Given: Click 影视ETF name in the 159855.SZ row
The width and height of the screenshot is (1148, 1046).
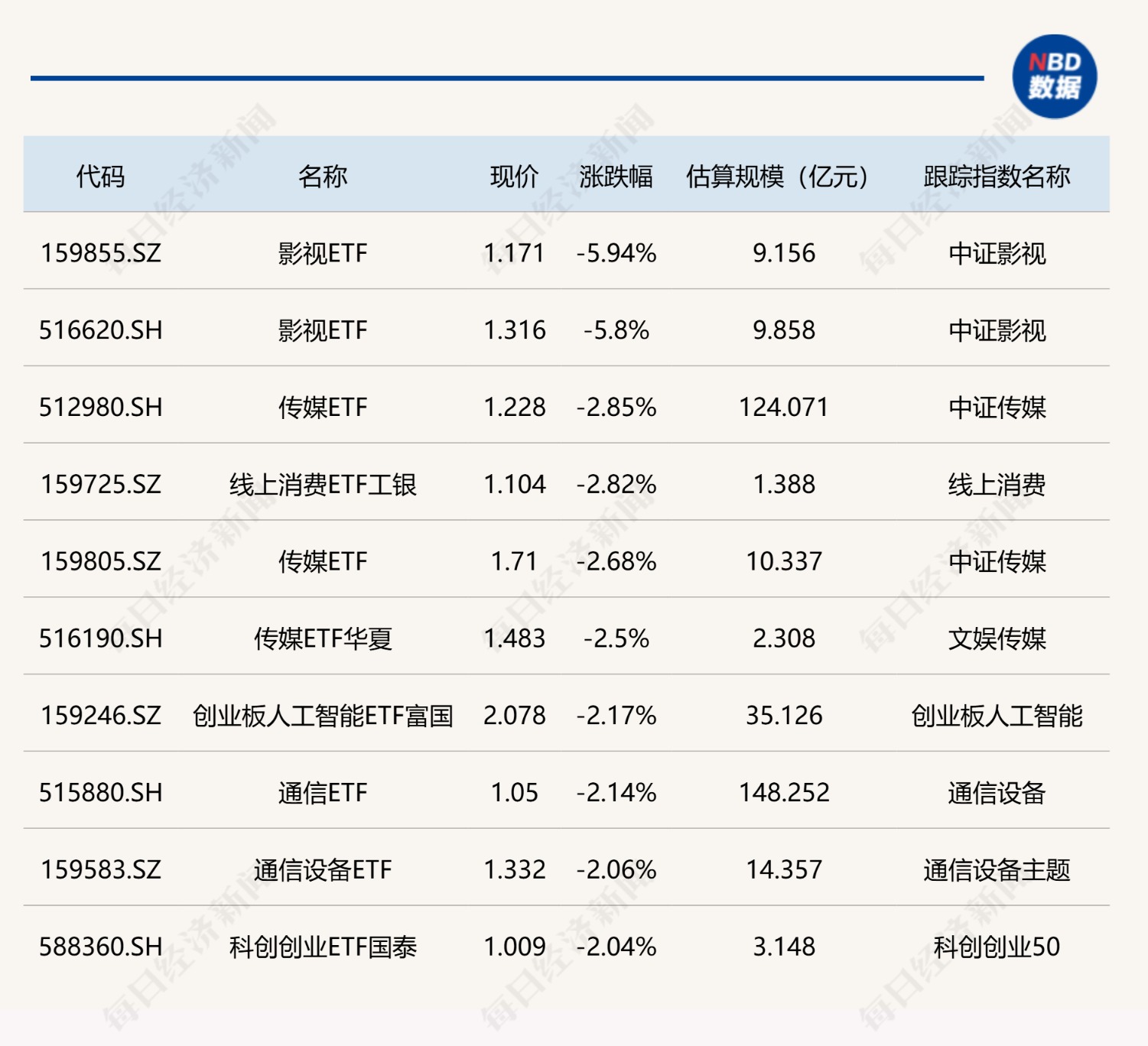Looking at the screenshot, I should point(323,253).
